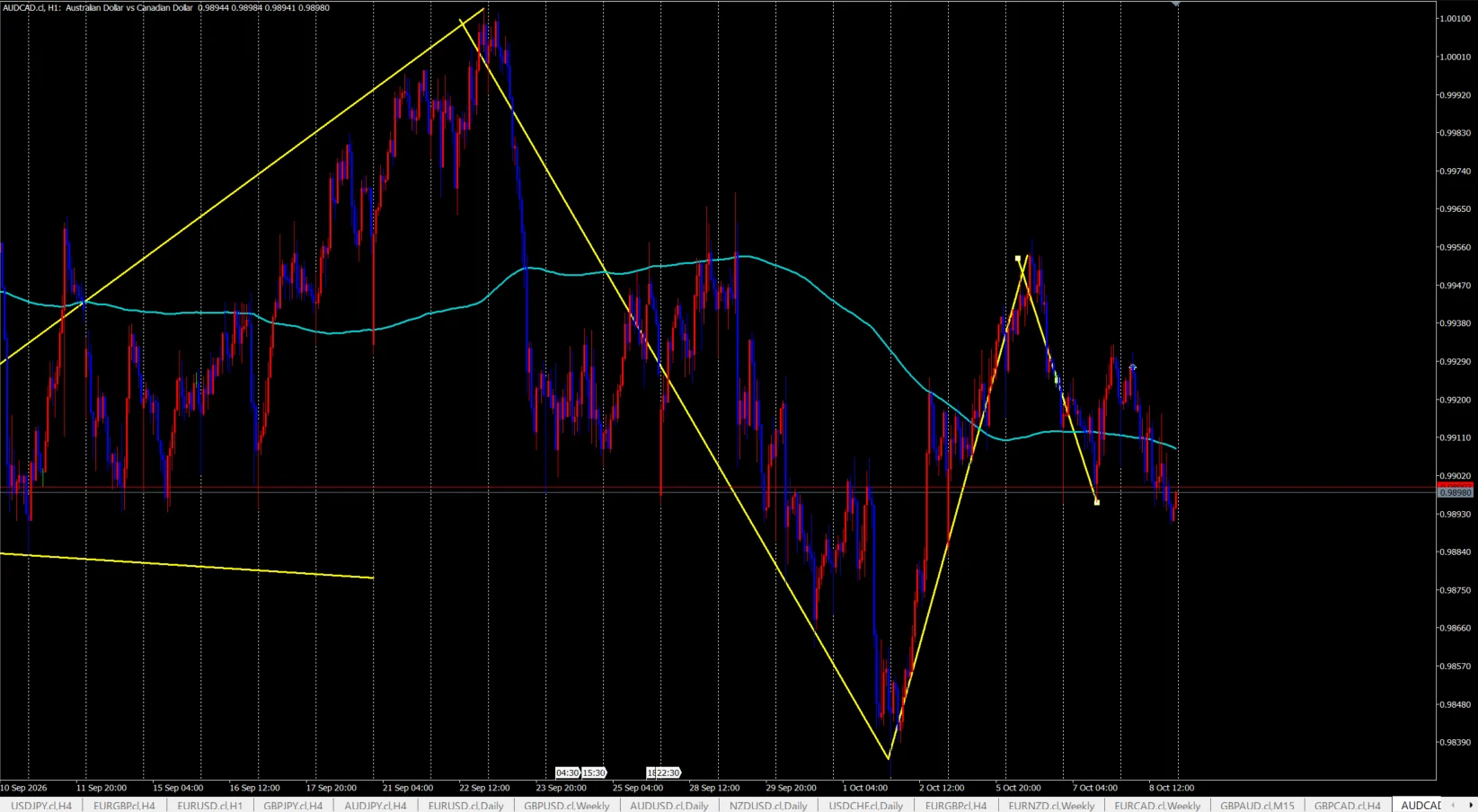Click the tab scroll right arrow
This screenshot has width=1478, height=812.
[1472, 806]
